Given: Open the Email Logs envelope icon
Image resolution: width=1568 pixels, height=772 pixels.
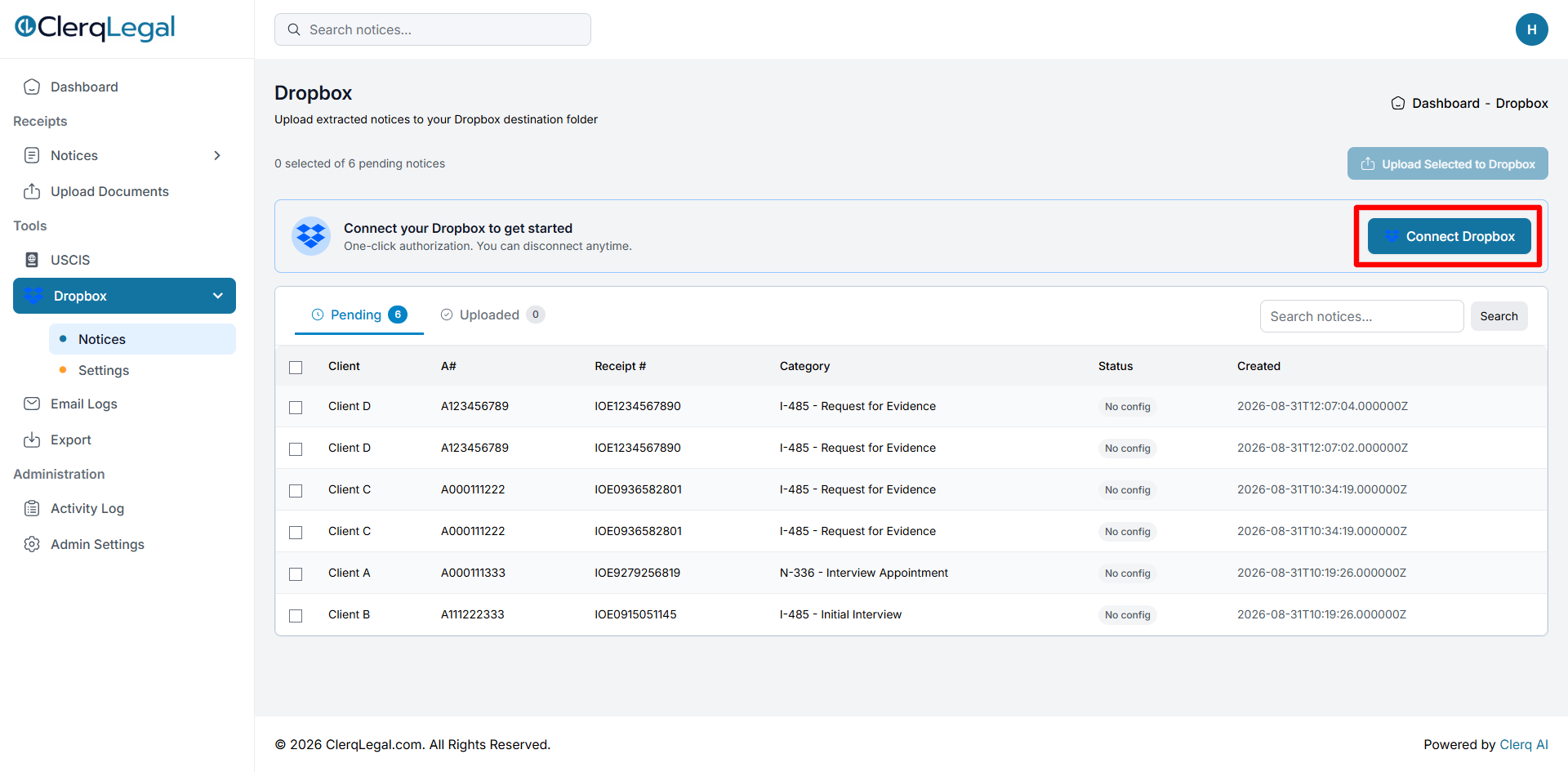Looking at the screenshot, I should pyautogui.click(x=32, y=404).
